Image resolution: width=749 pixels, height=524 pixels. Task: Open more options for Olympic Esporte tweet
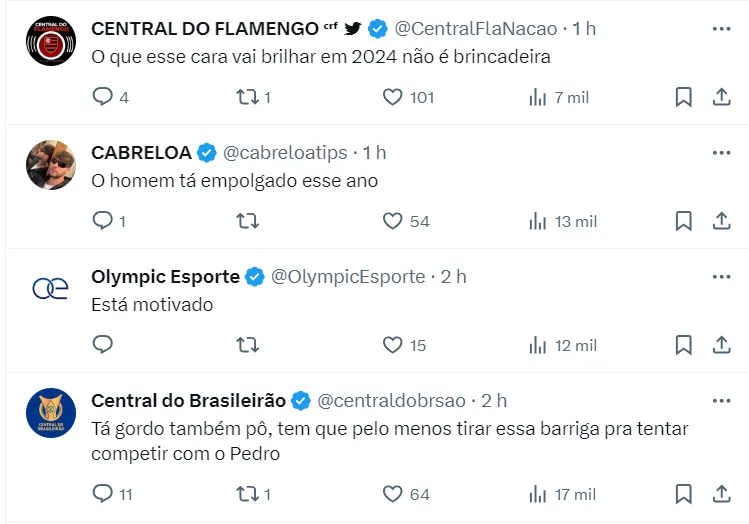tap(721, 277)
